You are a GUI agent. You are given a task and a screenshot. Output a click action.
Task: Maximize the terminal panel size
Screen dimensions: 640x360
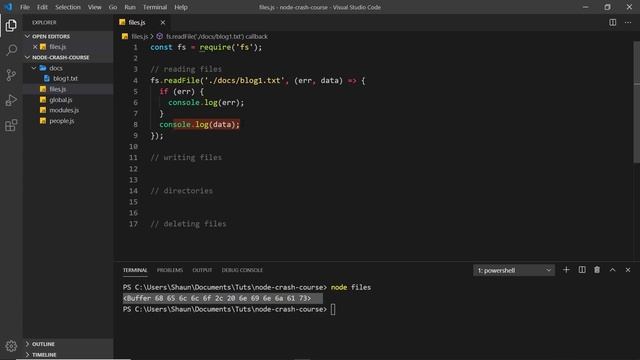coord(612,270)
